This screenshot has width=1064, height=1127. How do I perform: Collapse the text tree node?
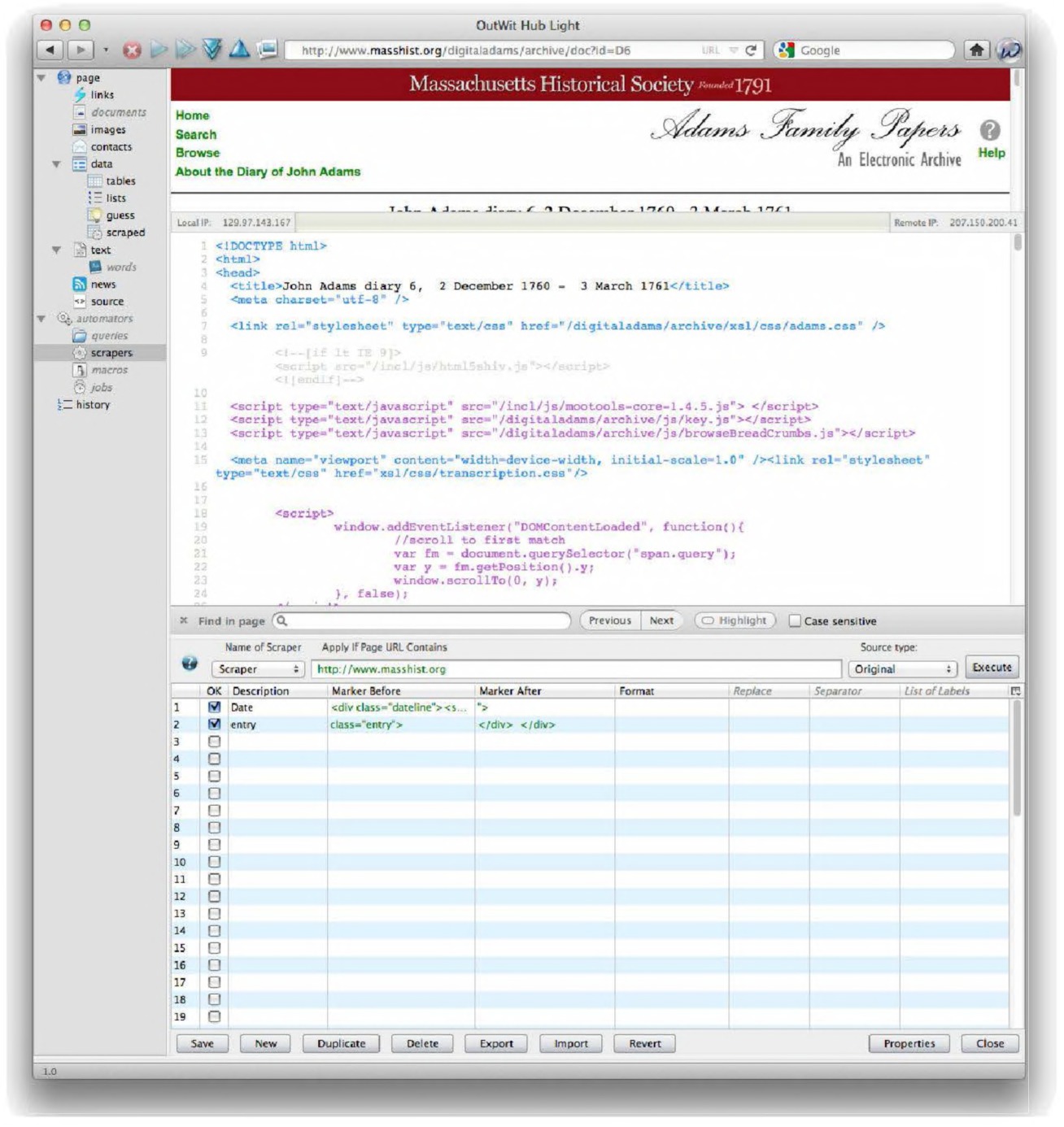(57, 250)
